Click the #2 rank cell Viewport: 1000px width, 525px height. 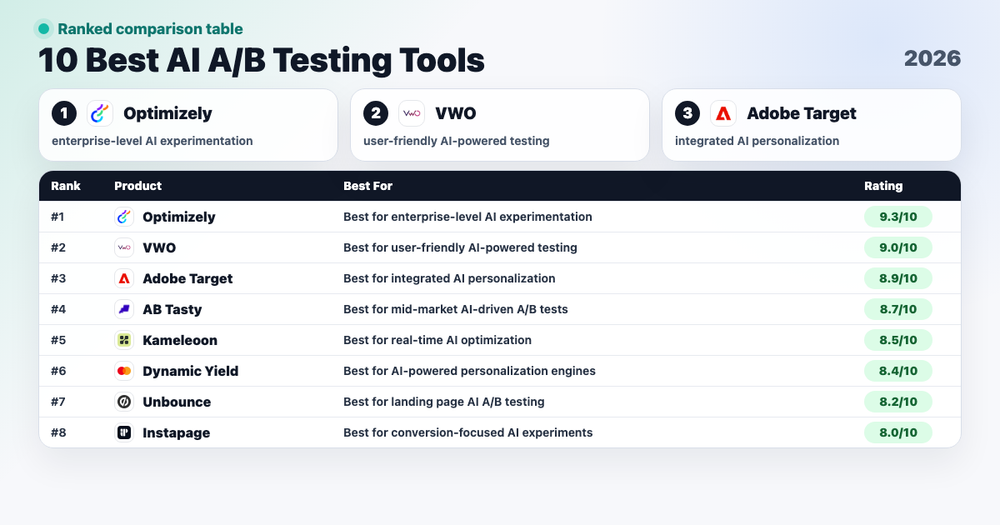(59, 248)
